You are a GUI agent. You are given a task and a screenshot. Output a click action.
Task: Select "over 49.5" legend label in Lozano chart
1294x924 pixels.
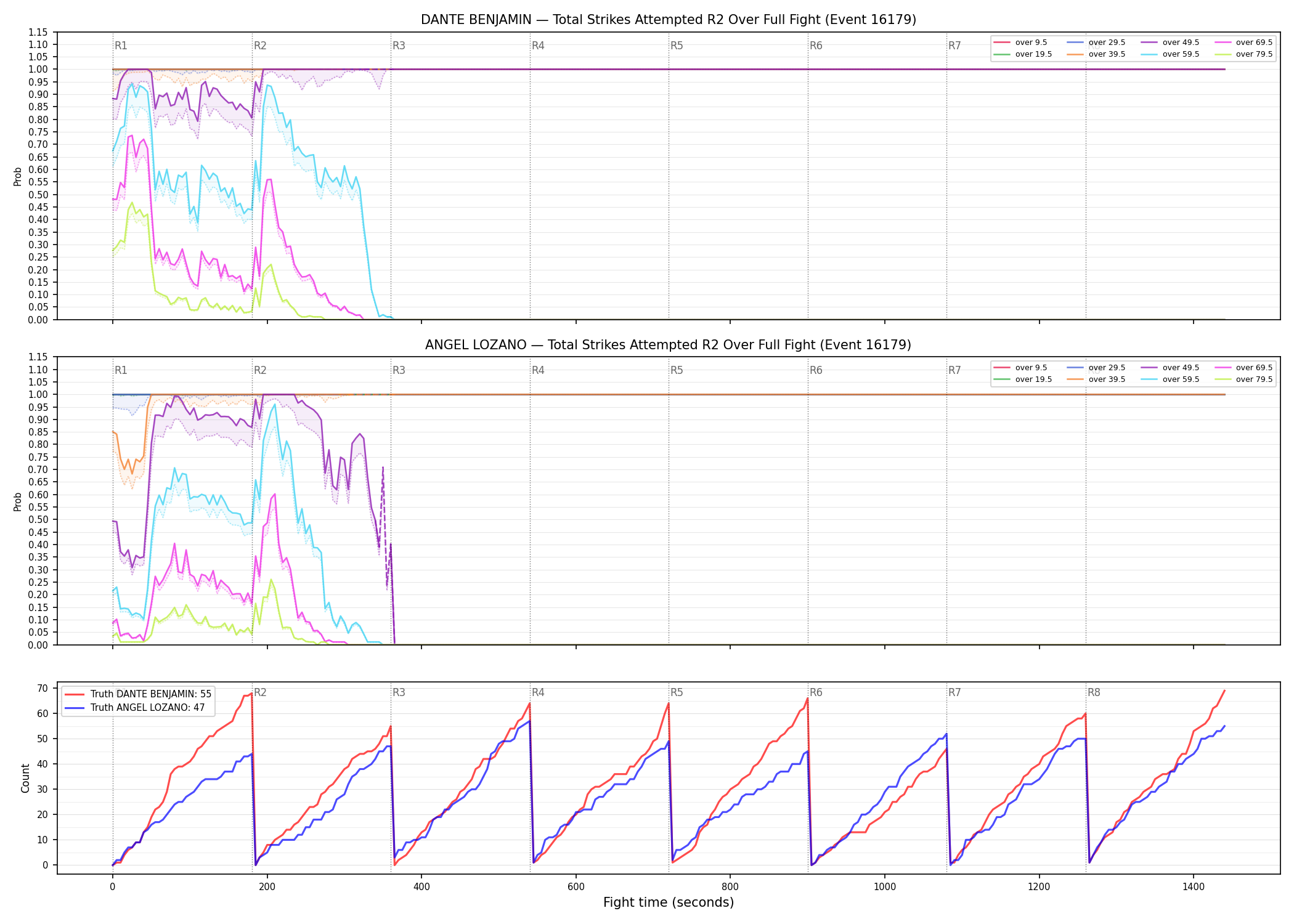pos(1181,368)
